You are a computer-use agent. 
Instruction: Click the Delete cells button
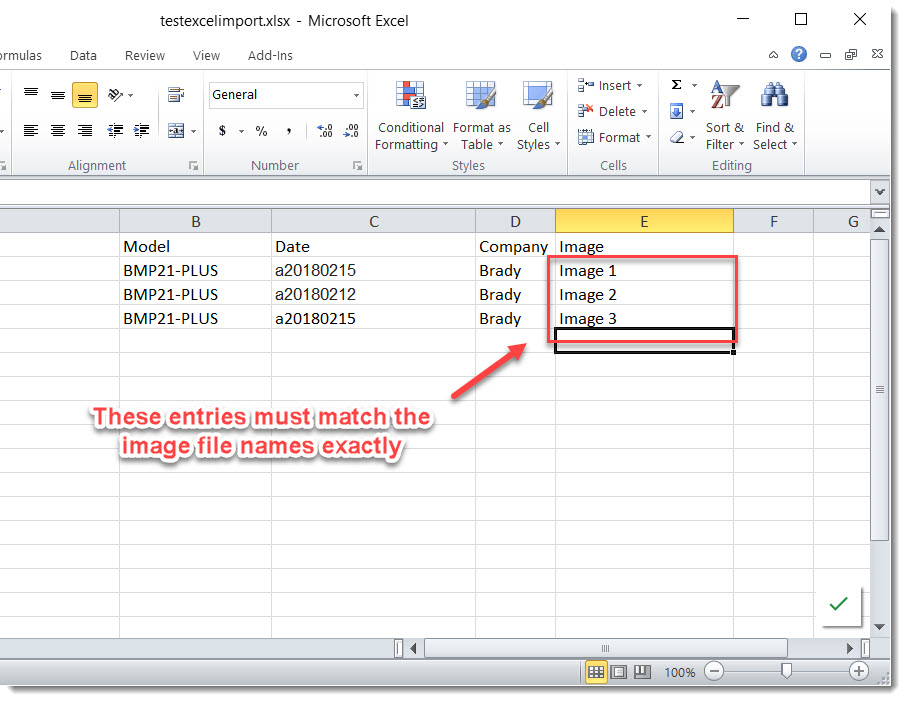pos(614,112)
